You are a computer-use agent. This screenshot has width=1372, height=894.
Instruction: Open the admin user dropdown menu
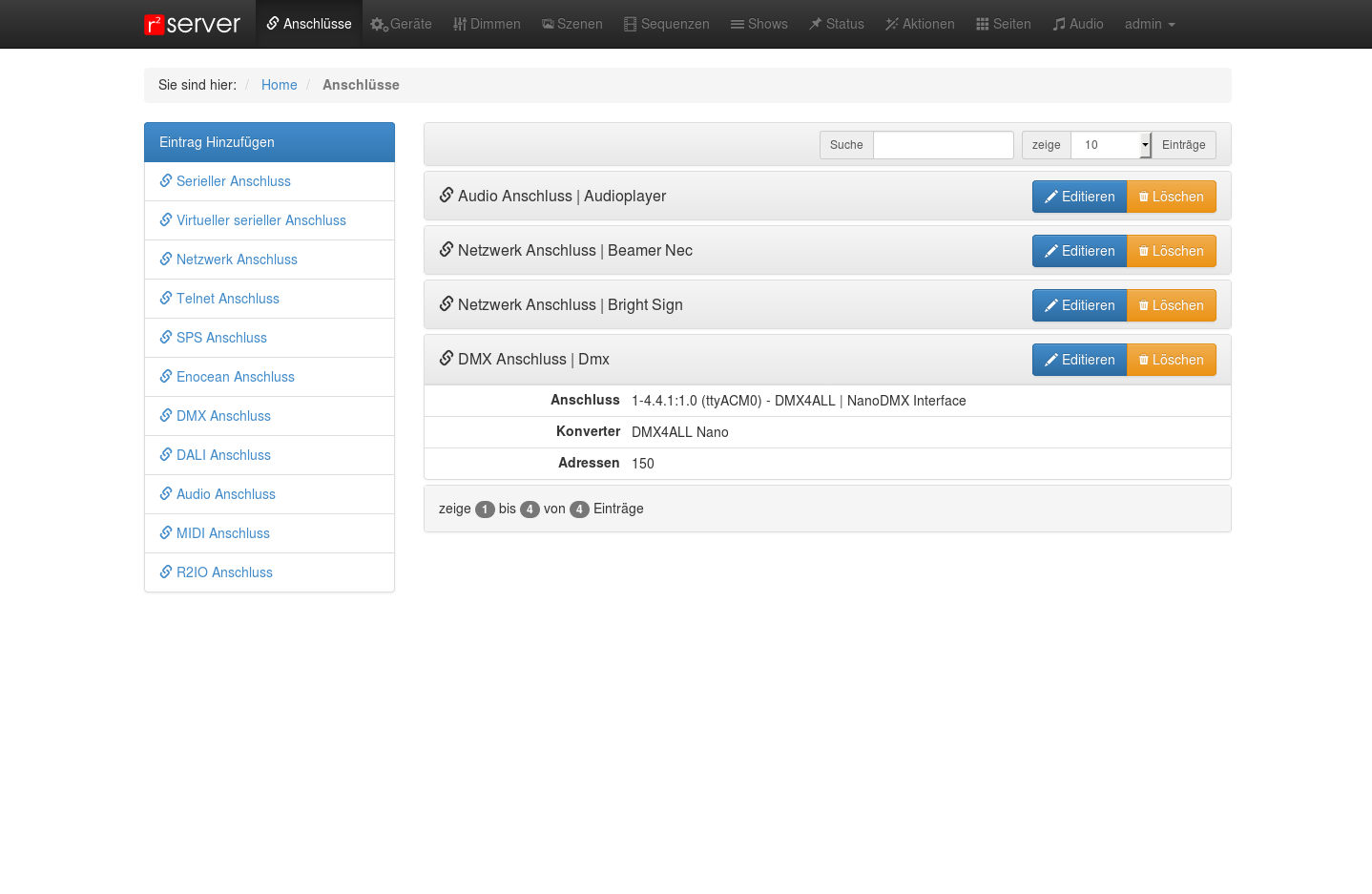coord(1149,24)
